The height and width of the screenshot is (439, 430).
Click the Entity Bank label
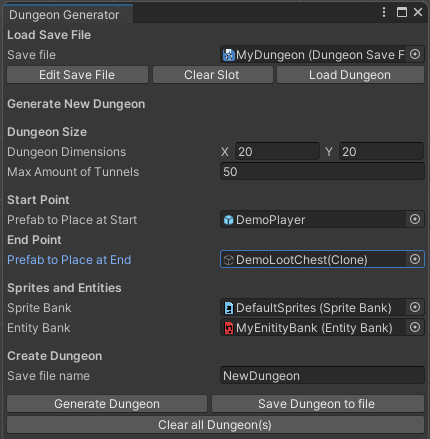click(39, 328)
